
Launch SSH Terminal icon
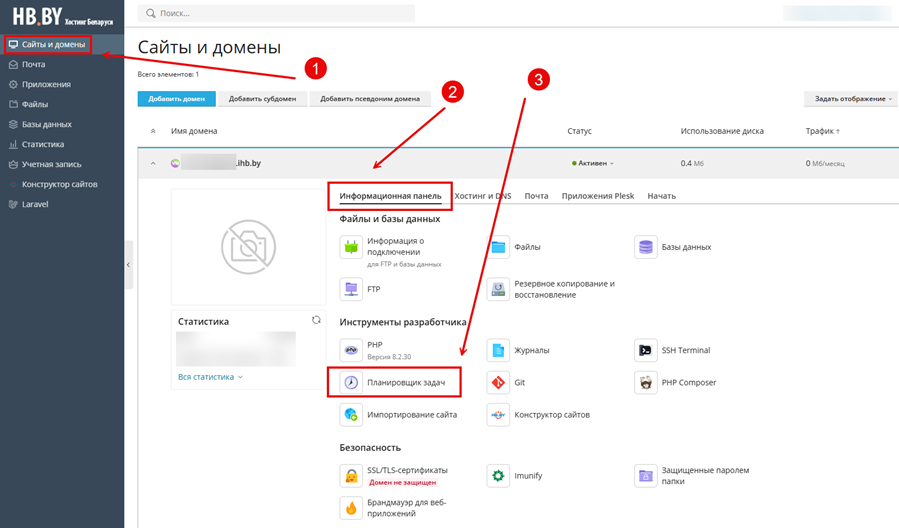pyautogui.click(x=645, y=350)
